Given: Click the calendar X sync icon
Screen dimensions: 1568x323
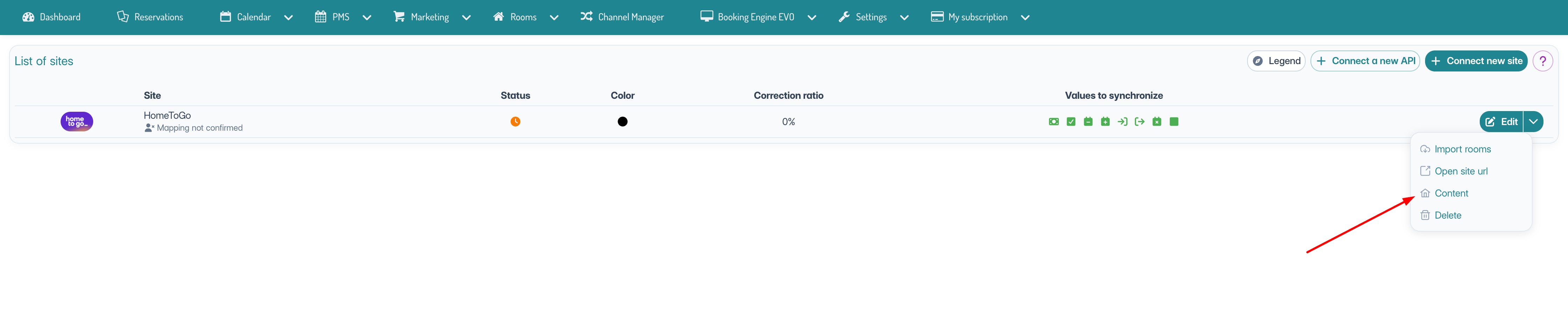Looking at the screenshot, I should 1156,122.
